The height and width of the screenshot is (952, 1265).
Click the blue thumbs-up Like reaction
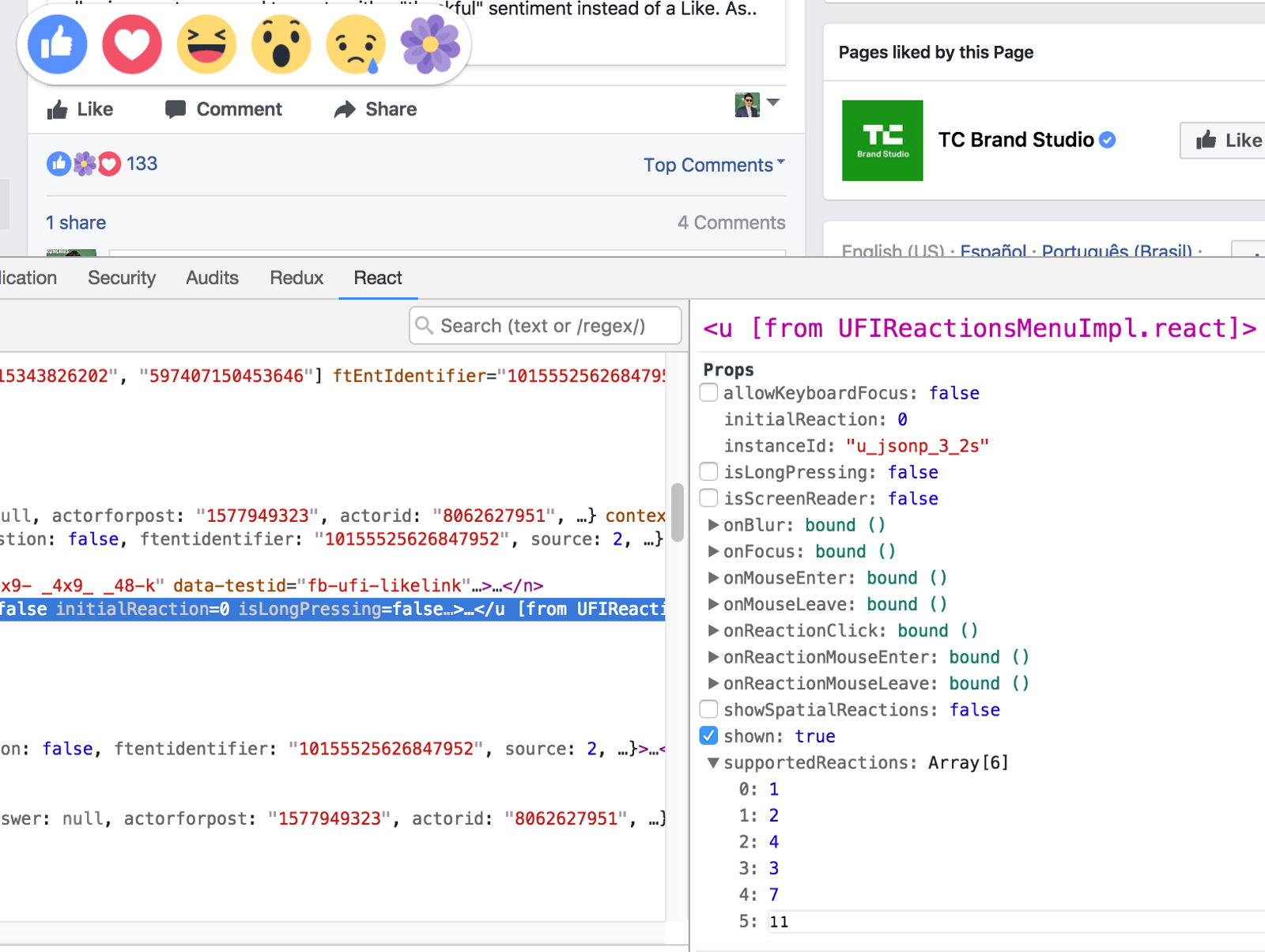pyautogui.click(x=58, y=44)
